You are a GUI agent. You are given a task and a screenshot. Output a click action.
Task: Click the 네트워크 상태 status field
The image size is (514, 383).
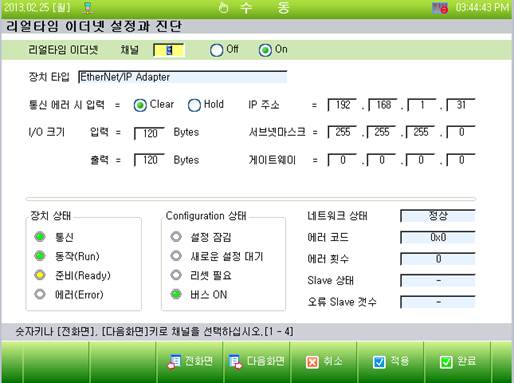(x=438, y=216)
